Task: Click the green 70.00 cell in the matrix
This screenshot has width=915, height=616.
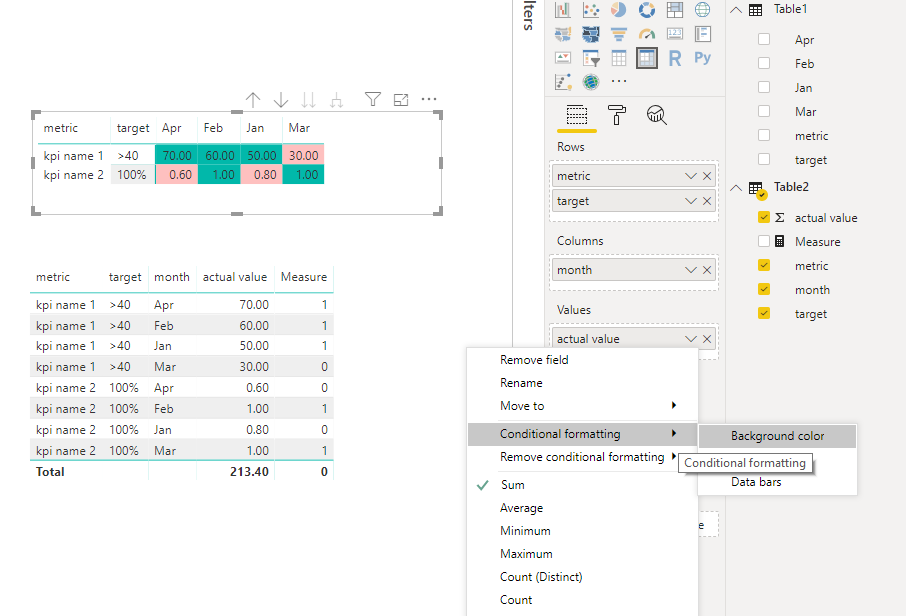Action: (x=176, y=155)
